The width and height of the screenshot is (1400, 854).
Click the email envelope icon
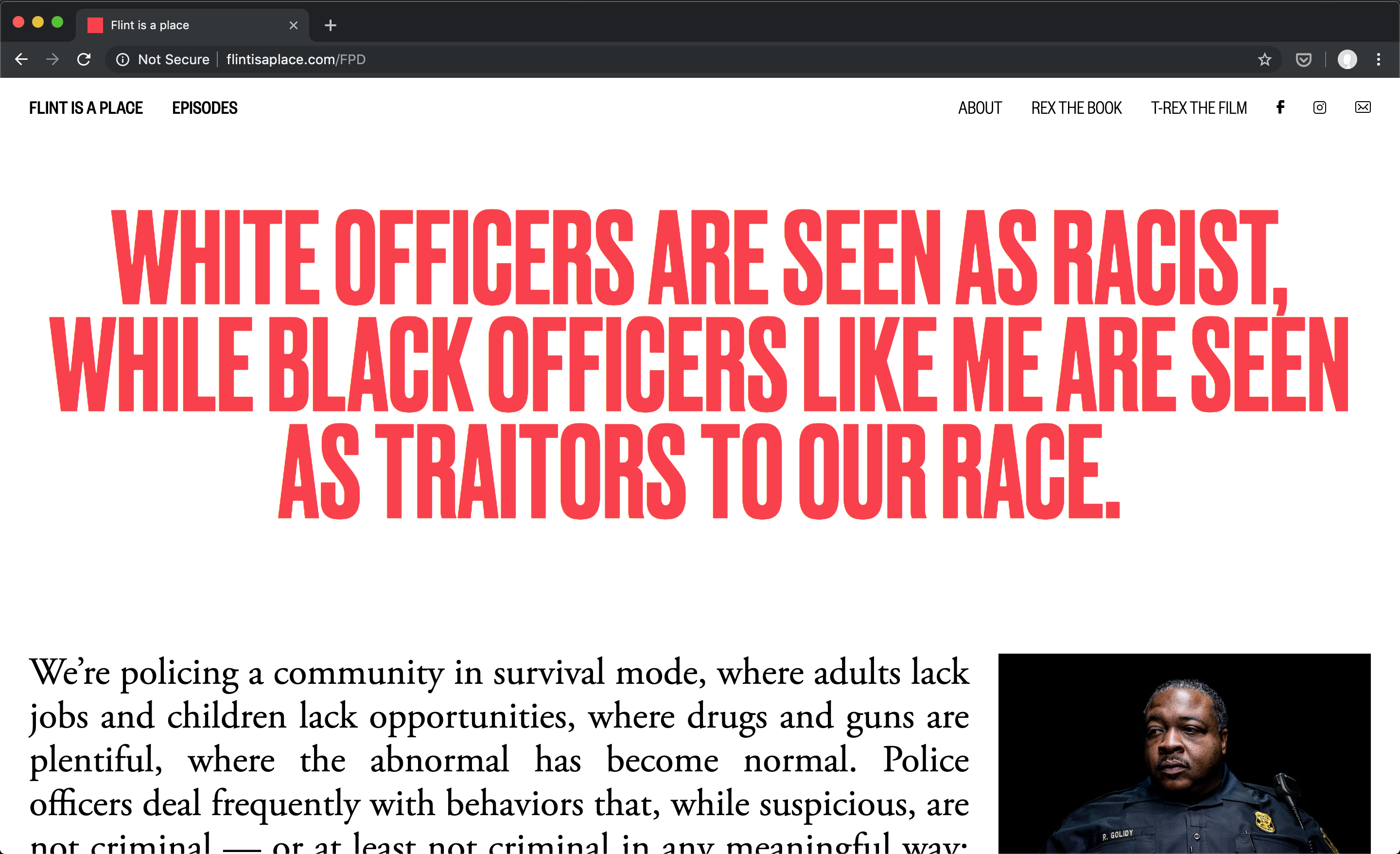click(x=1363, y=107)
